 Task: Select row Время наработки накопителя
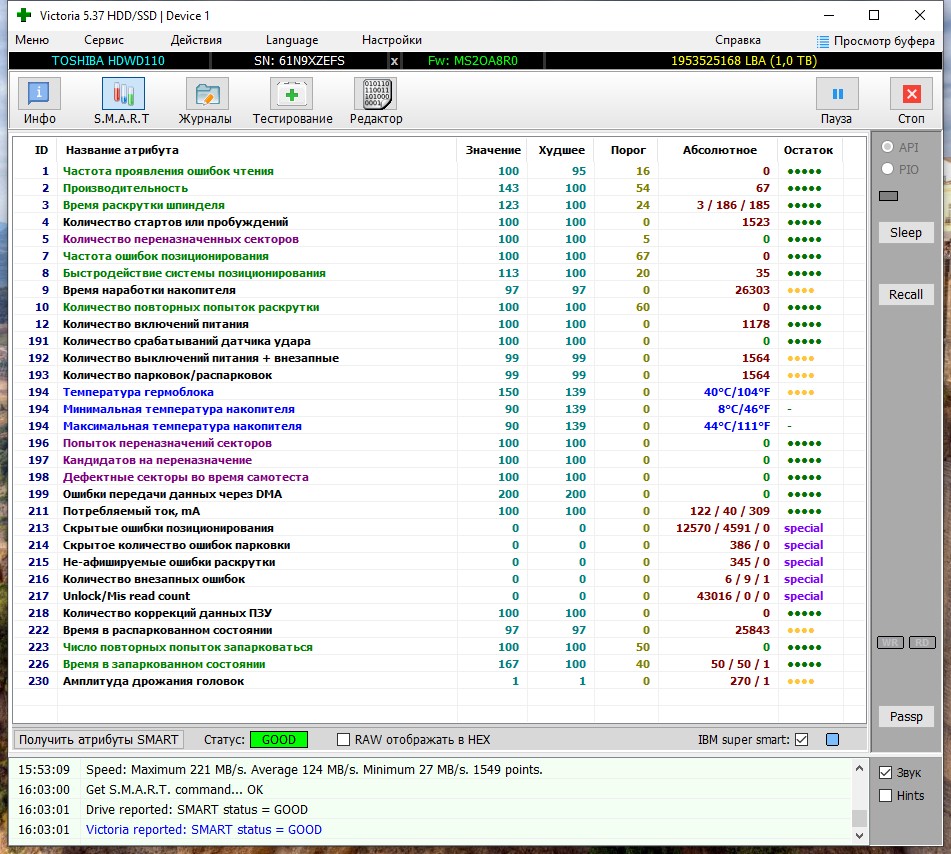click(439, 290)
